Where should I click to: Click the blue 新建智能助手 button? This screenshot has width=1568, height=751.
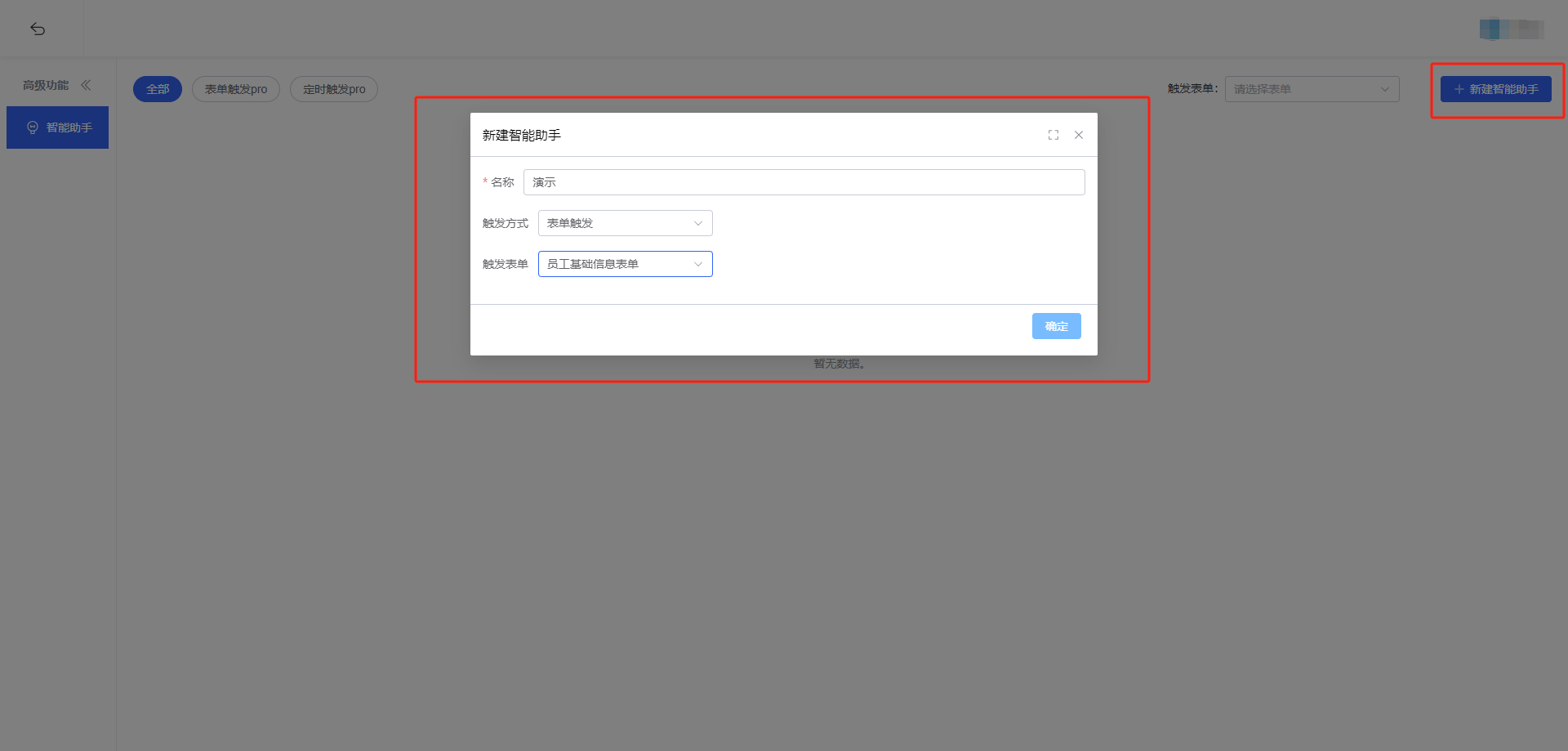pos(1495,89)
